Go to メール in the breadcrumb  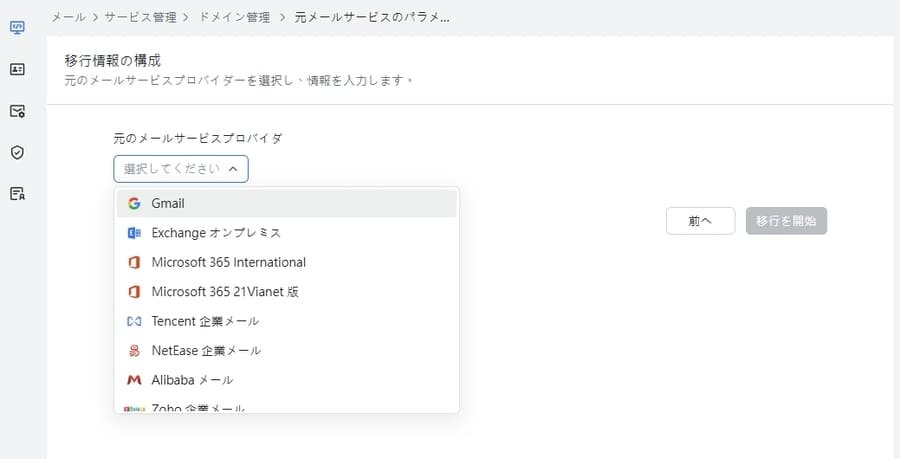tap(68, 17)
